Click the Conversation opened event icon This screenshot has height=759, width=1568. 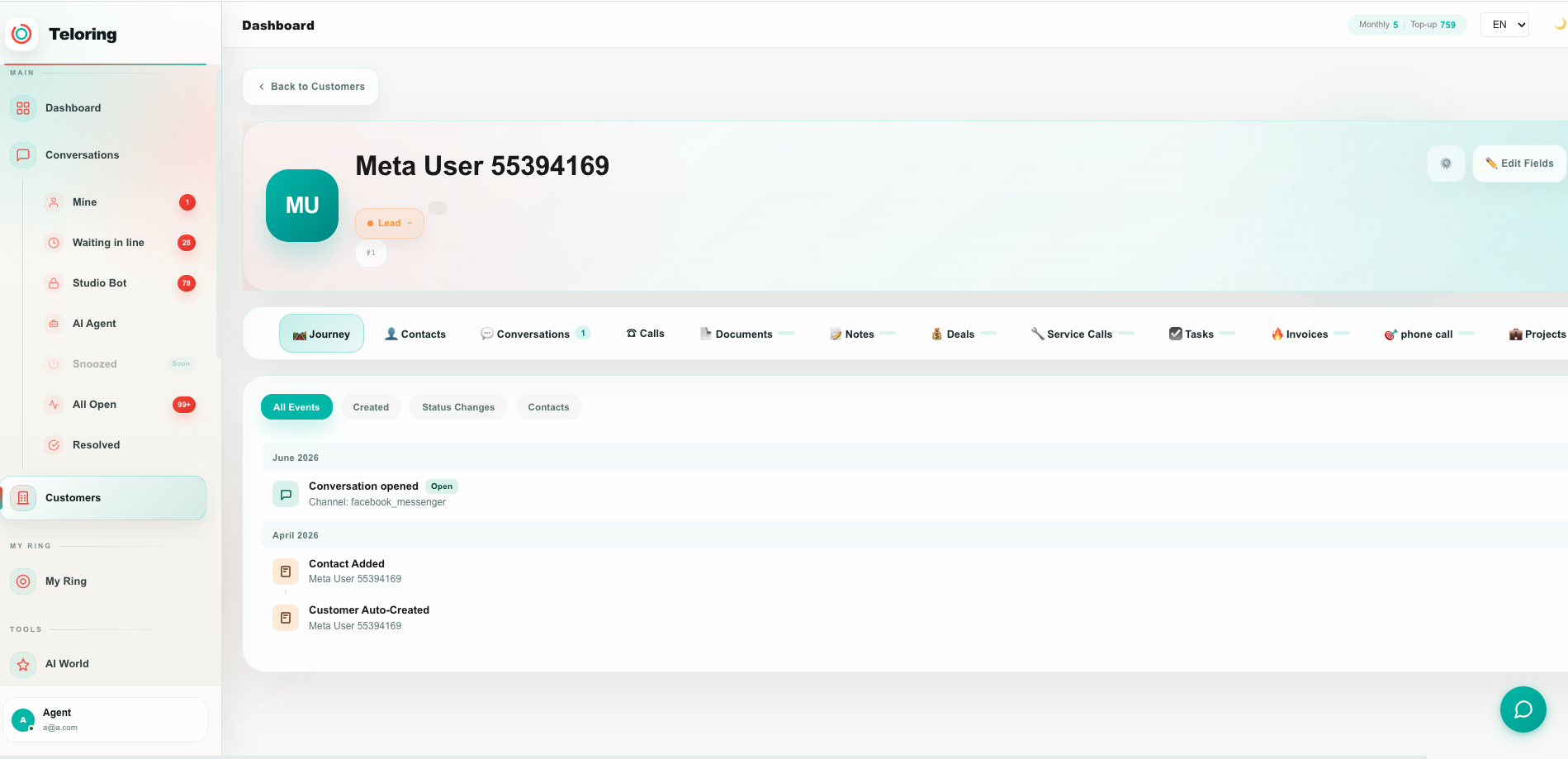pos(286,494)
